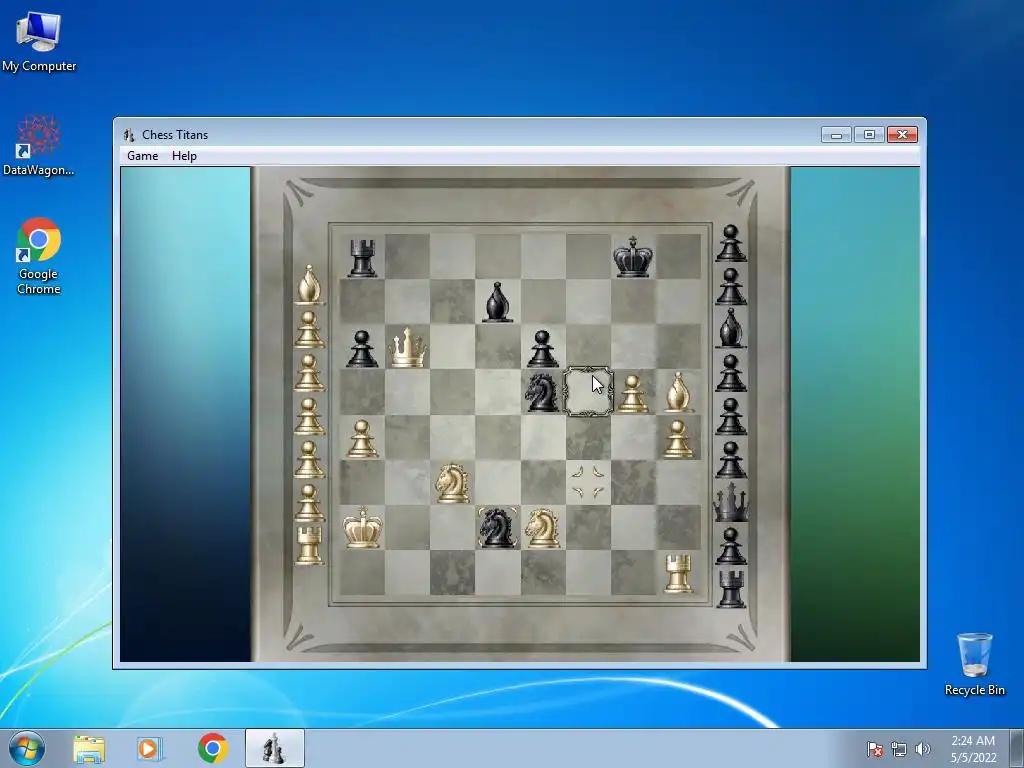Select the black pawn above the black knight
Screen dimensions: 1024x768
pos(542,349)
